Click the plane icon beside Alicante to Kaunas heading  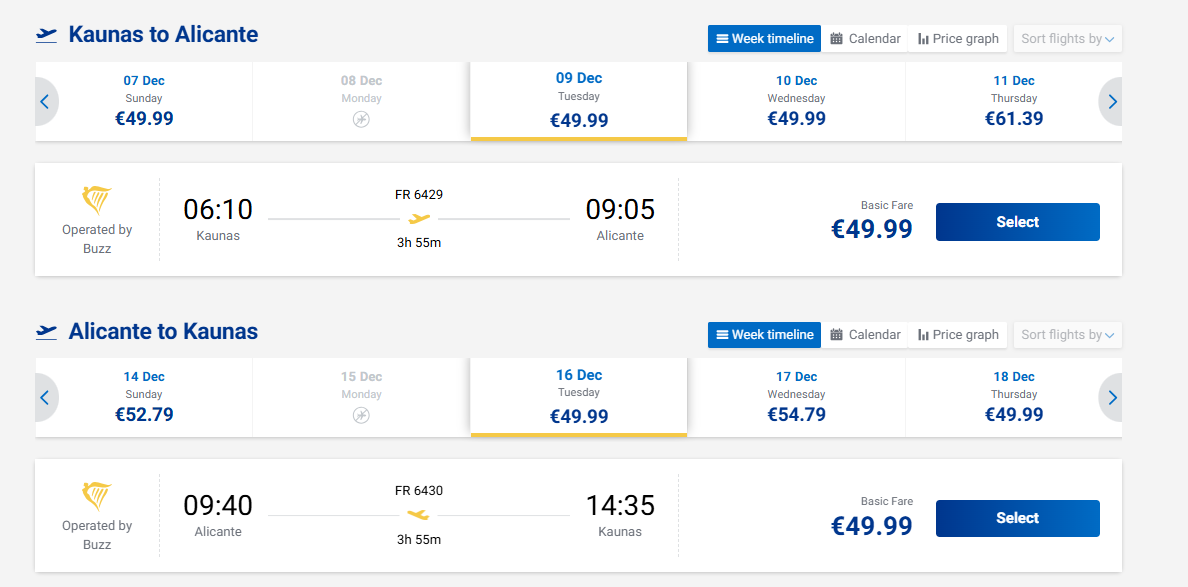pyautogui.click(x=46, y=332)
